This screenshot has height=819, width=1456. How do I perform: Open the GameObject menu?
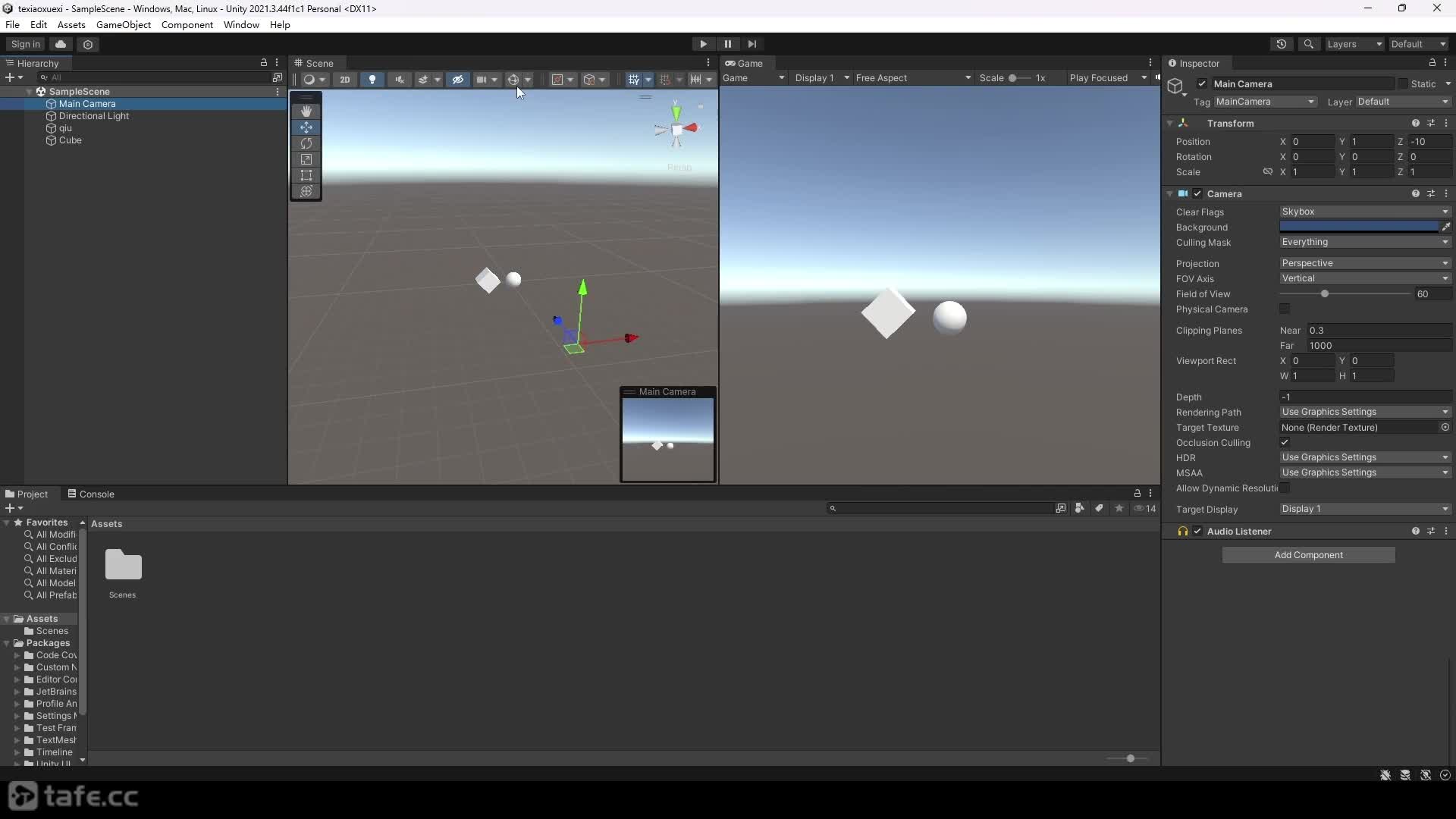[124, 24]
